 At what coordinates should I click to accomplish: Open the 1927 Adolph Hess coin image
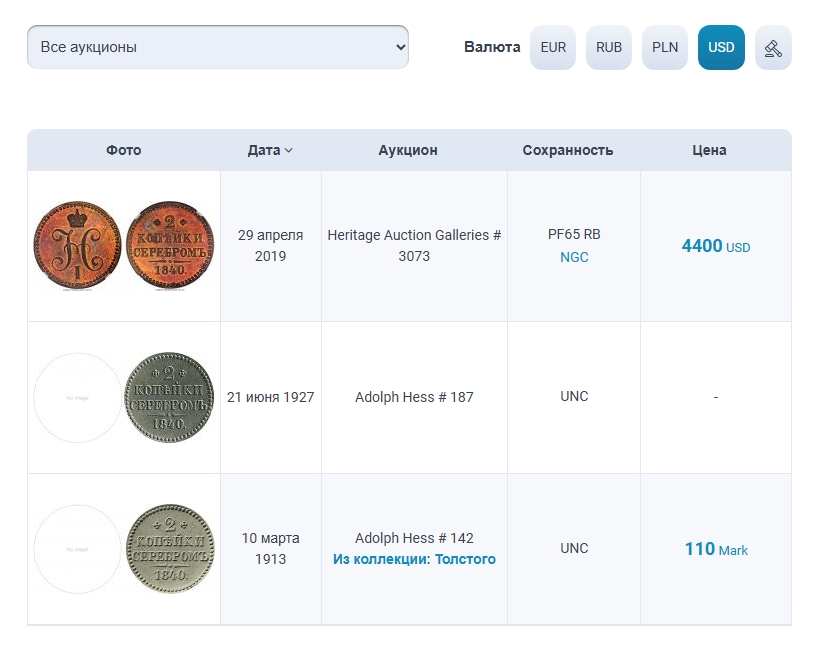click(169, 397)
